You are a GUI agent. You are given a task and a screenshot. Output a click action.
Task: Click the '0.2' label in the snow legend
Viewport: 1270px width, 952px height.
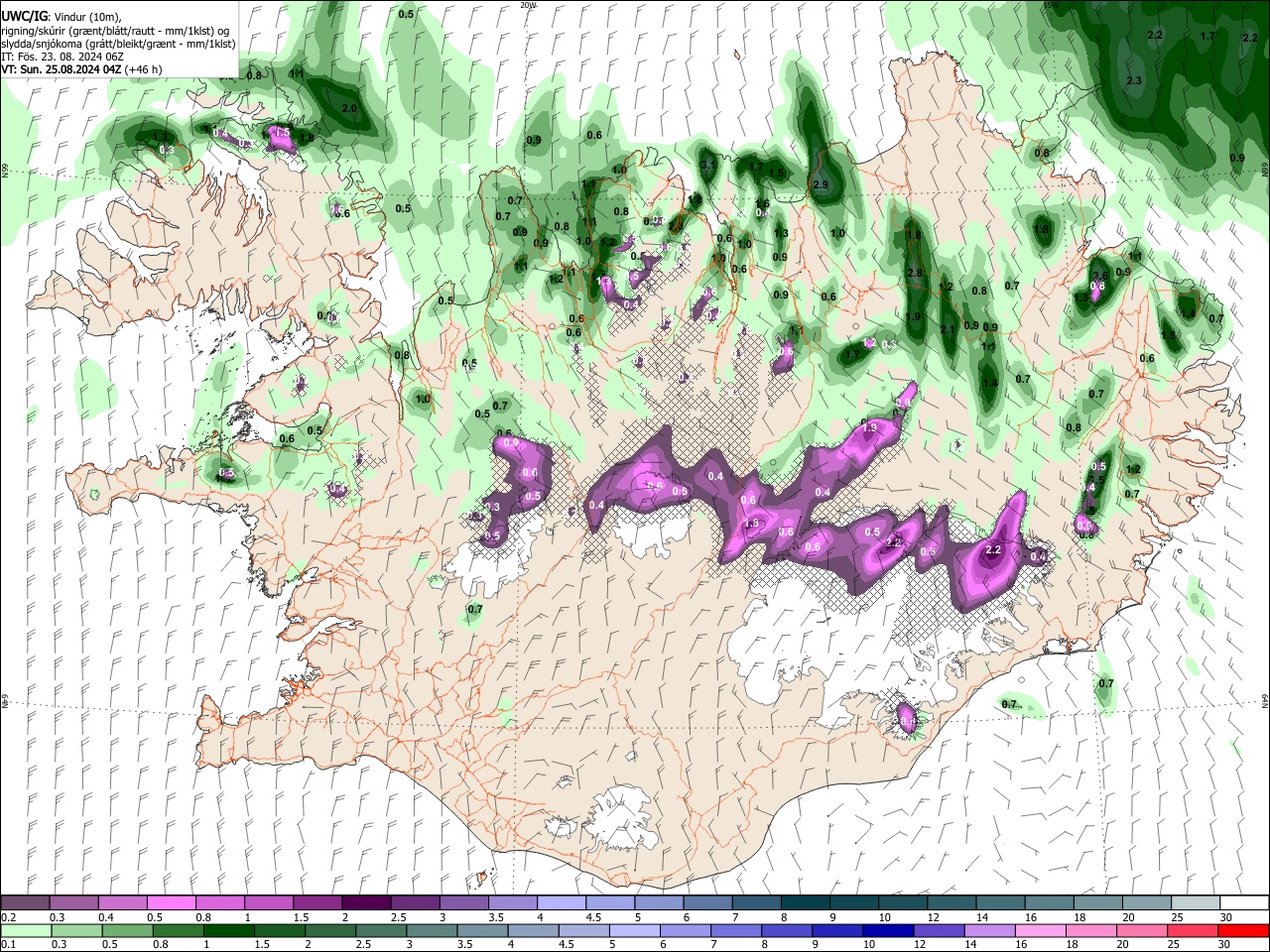click(x=8, y=917)
